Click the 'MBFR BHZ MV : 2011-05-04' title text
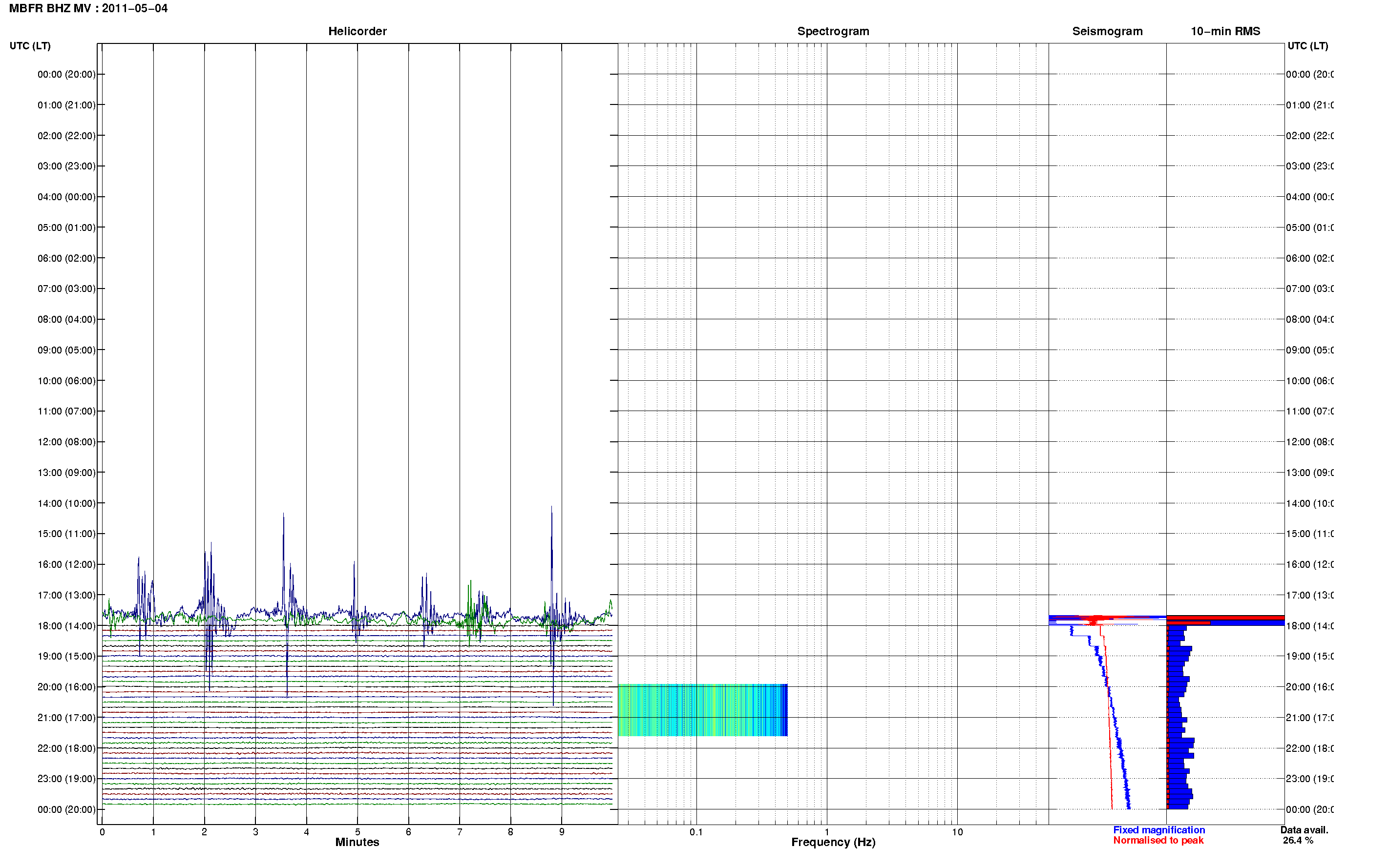The image size is (1389, 868). click(88, 9)
